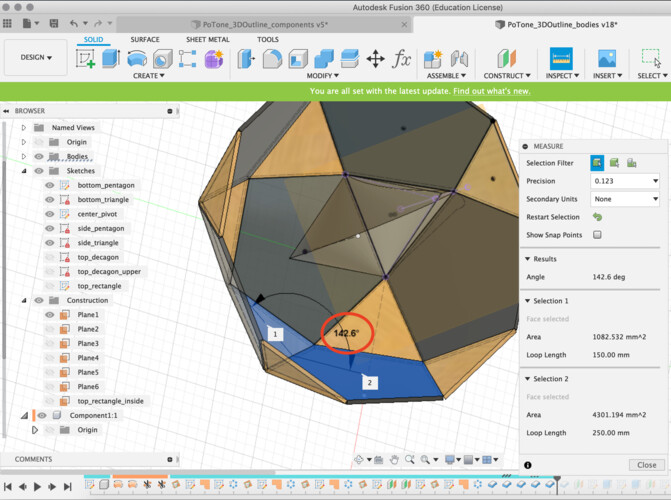This screenshot has height=500, width=671.
Task: Click selection label 2 on model
Action: coord(370,383)
